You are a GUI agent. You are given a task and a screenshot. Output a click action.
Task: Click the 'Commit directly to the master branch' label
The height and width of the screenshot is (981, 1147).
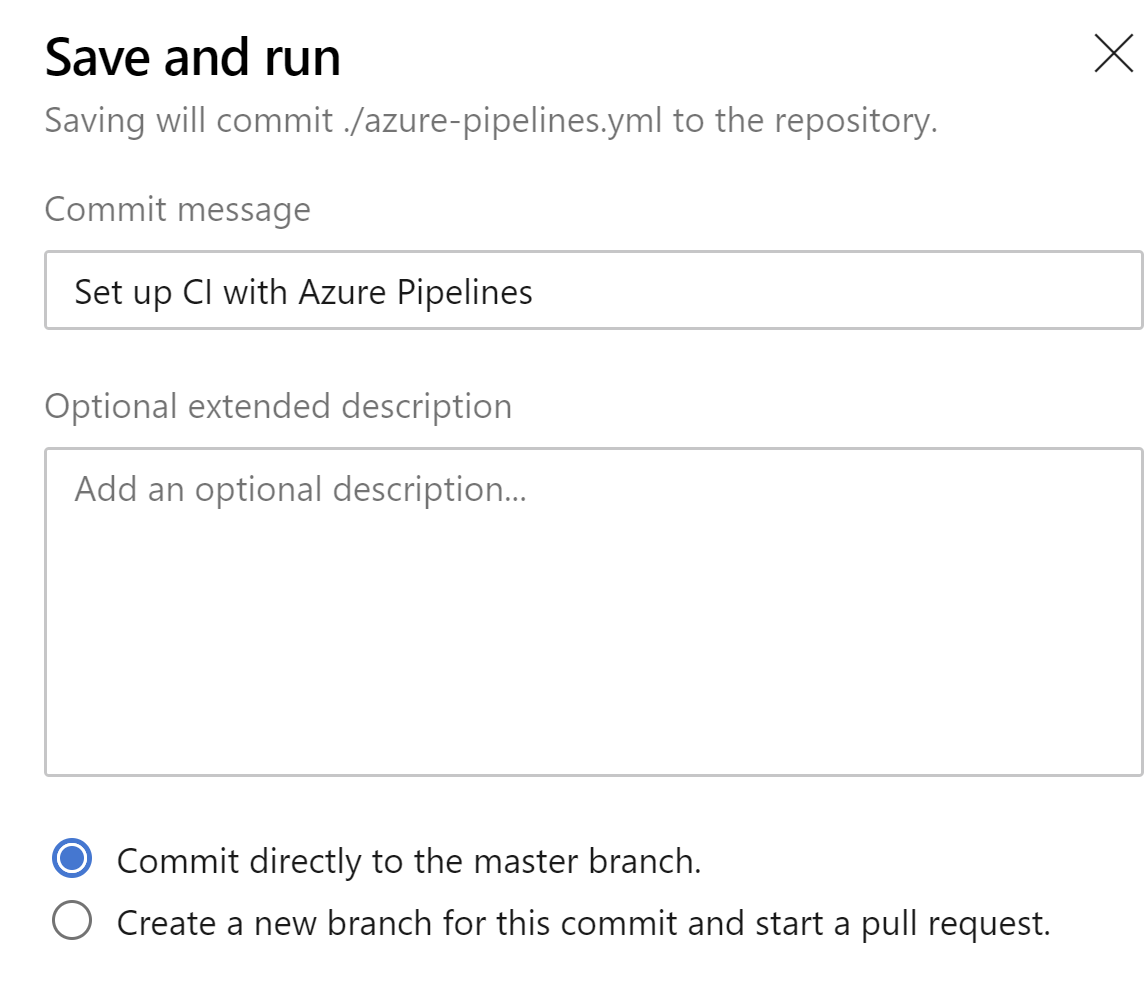pos(408,861)
